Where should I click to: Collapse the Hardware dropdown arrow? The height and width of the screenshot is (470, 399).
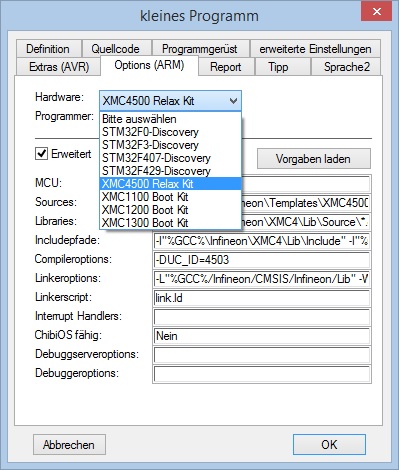(x=233, y=101)
